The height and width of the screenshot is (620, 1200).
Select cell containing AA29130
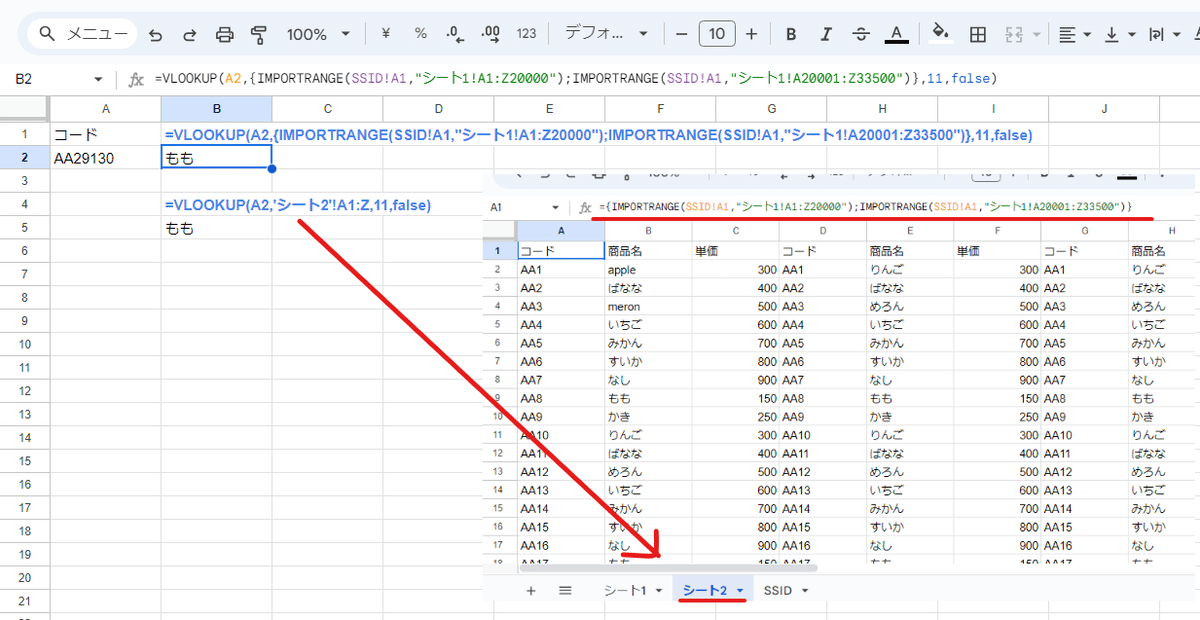pos(105,157)
